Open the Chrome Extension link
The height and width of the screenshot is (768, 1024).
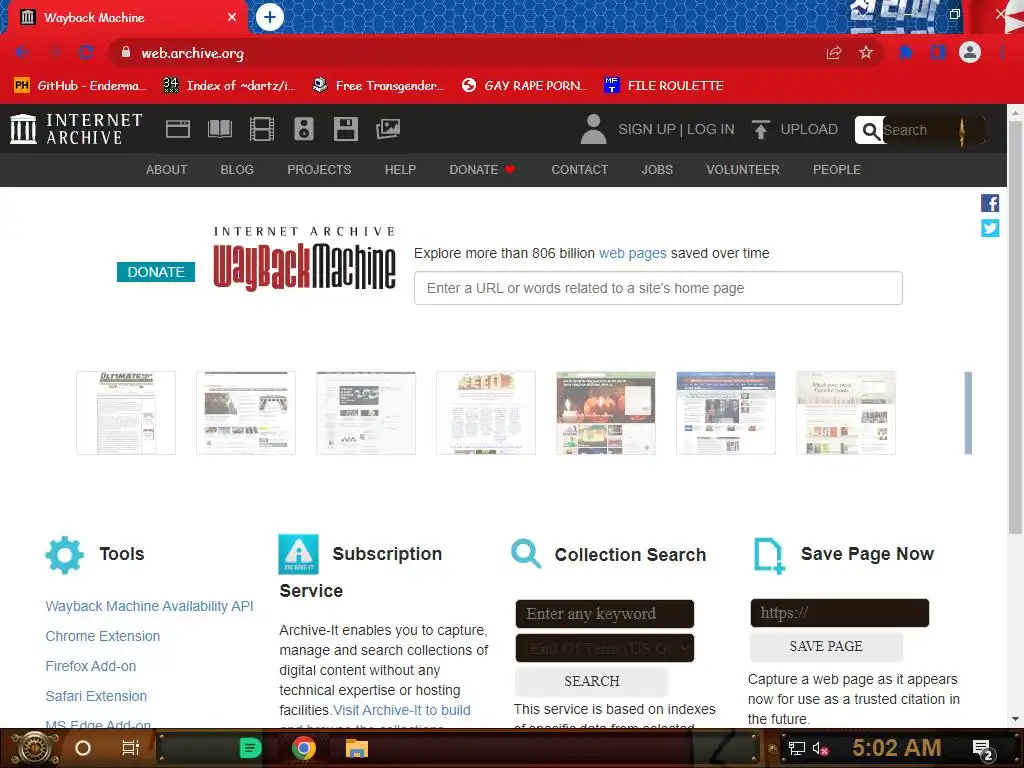(x=103, y=636)
